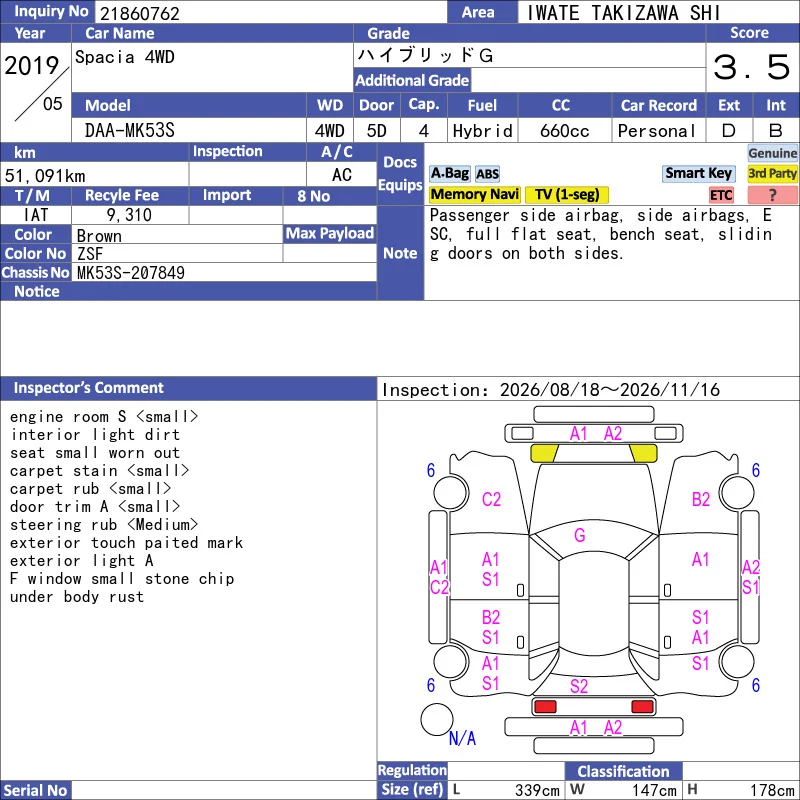
Task: Click the Classification header label
Action: pyautogui.click(x=623, y=771)
